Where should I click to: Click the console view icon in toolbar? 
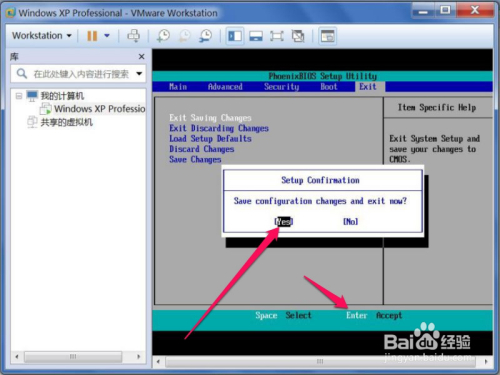(327, 36)
